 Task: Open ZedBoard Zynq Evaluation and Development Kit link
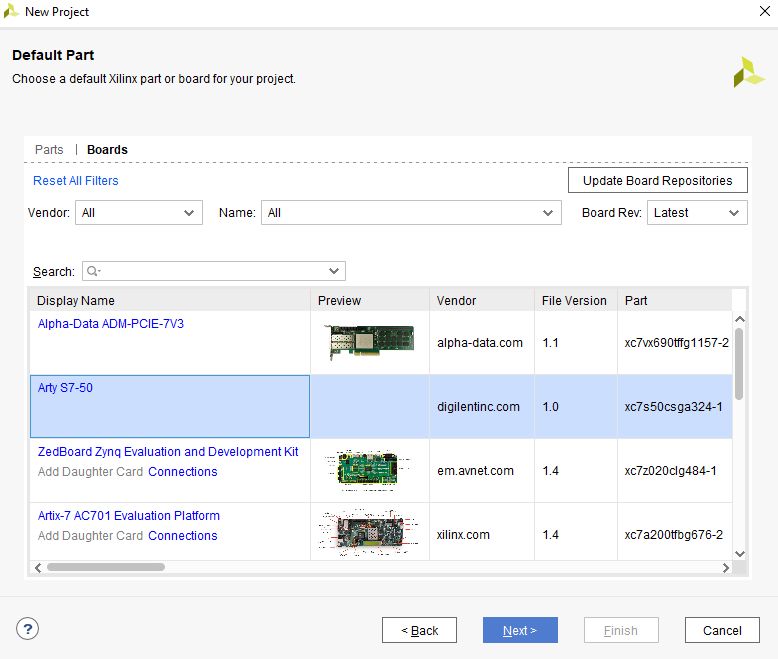click(x=168, y=452)
